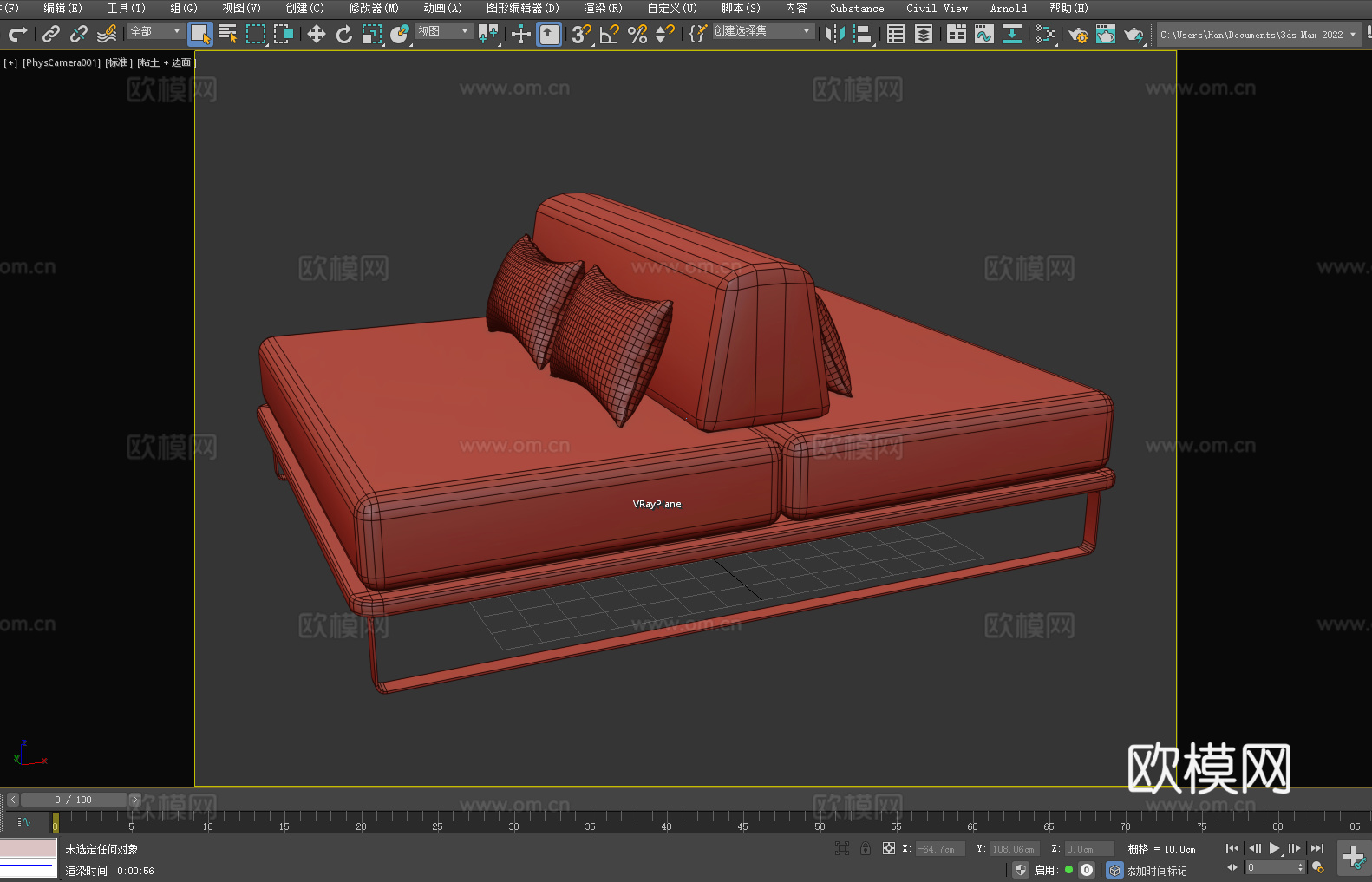Open the Render Setup teapot icon
Viewport: 1372px width, 882px height.
tap(1077, 34)
